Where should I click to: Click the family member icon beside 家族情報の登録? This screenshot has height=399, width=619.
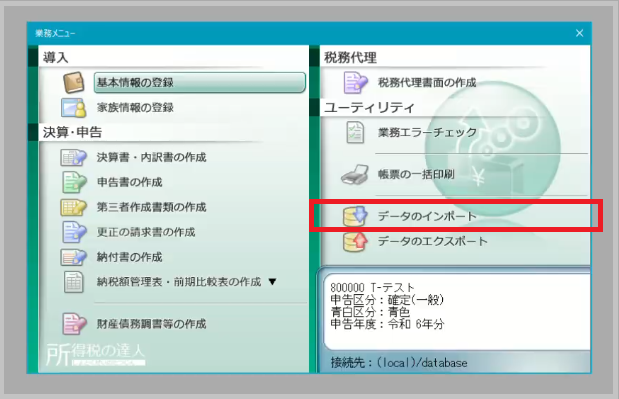tap(74, 107)
